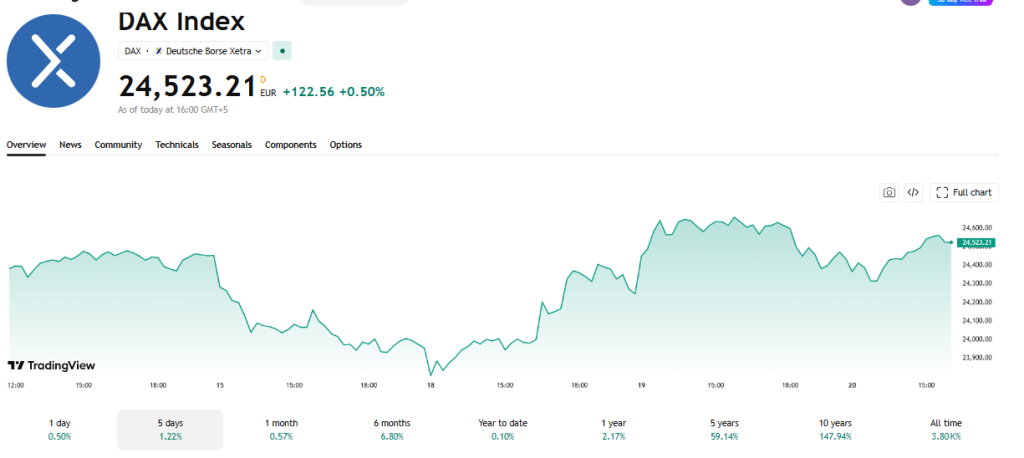Click the DAX Index blue logo
This screenshot has width=1024, height=458.
(x=54, y=61)
